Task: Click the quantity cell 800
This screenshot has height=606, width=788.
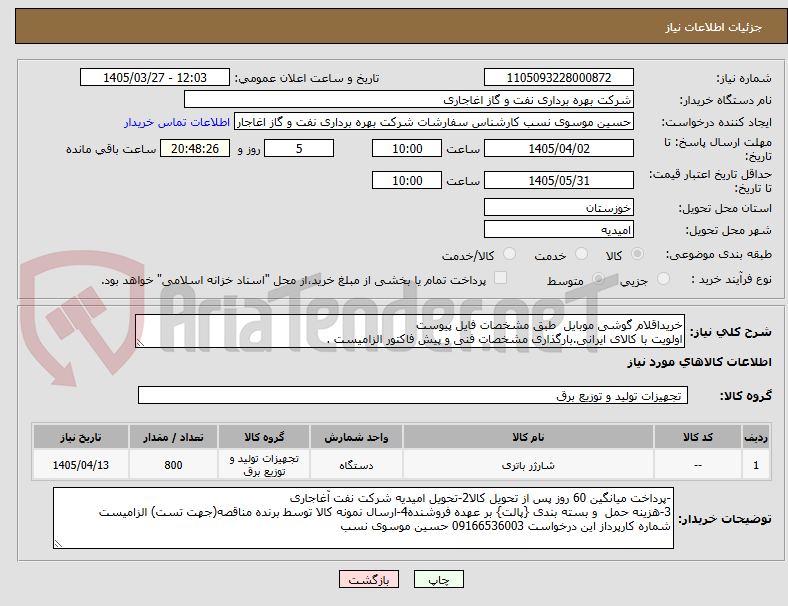Action: coord(173,465)
